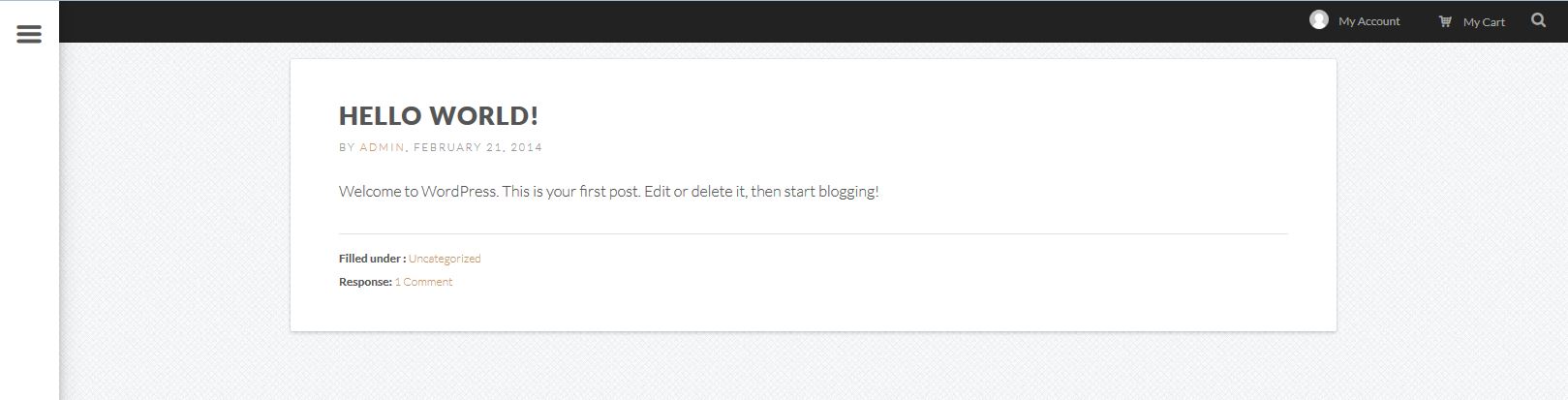
Task: Go to the My Cart text link
Action: tap(1484, 22)
